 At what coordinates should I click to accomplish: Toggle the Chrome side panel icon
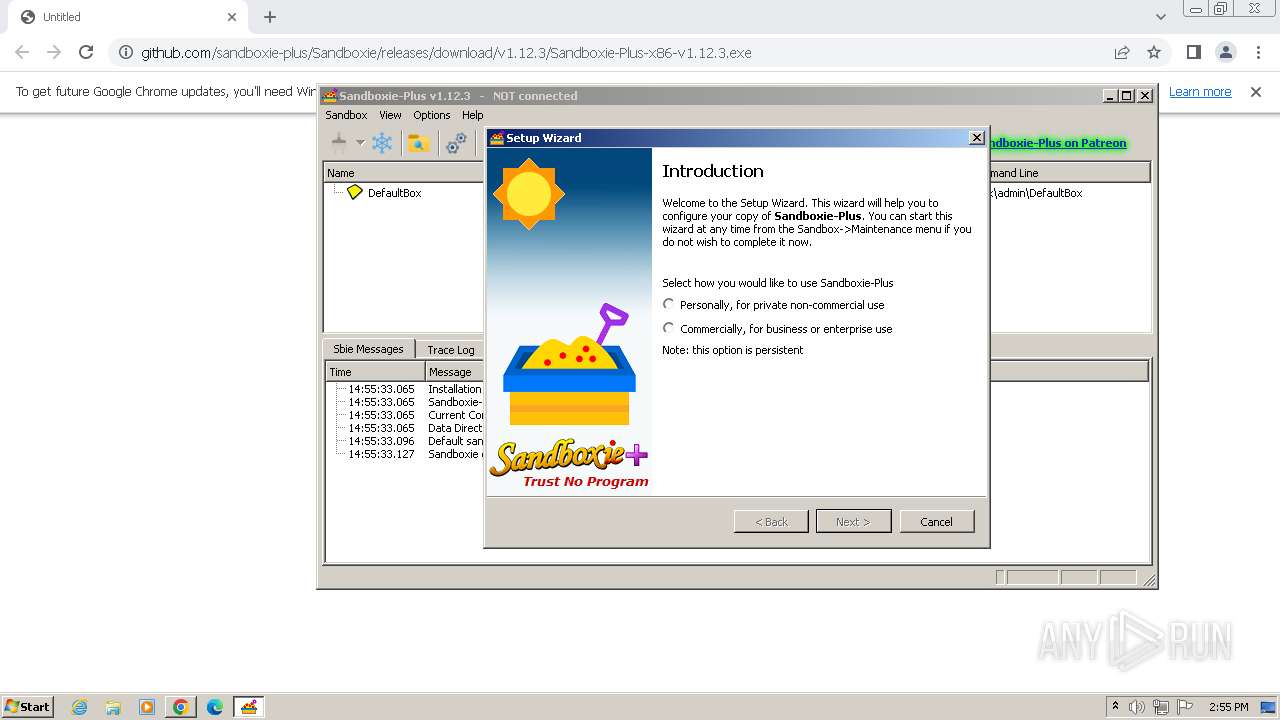click(x=1193, y=52)
